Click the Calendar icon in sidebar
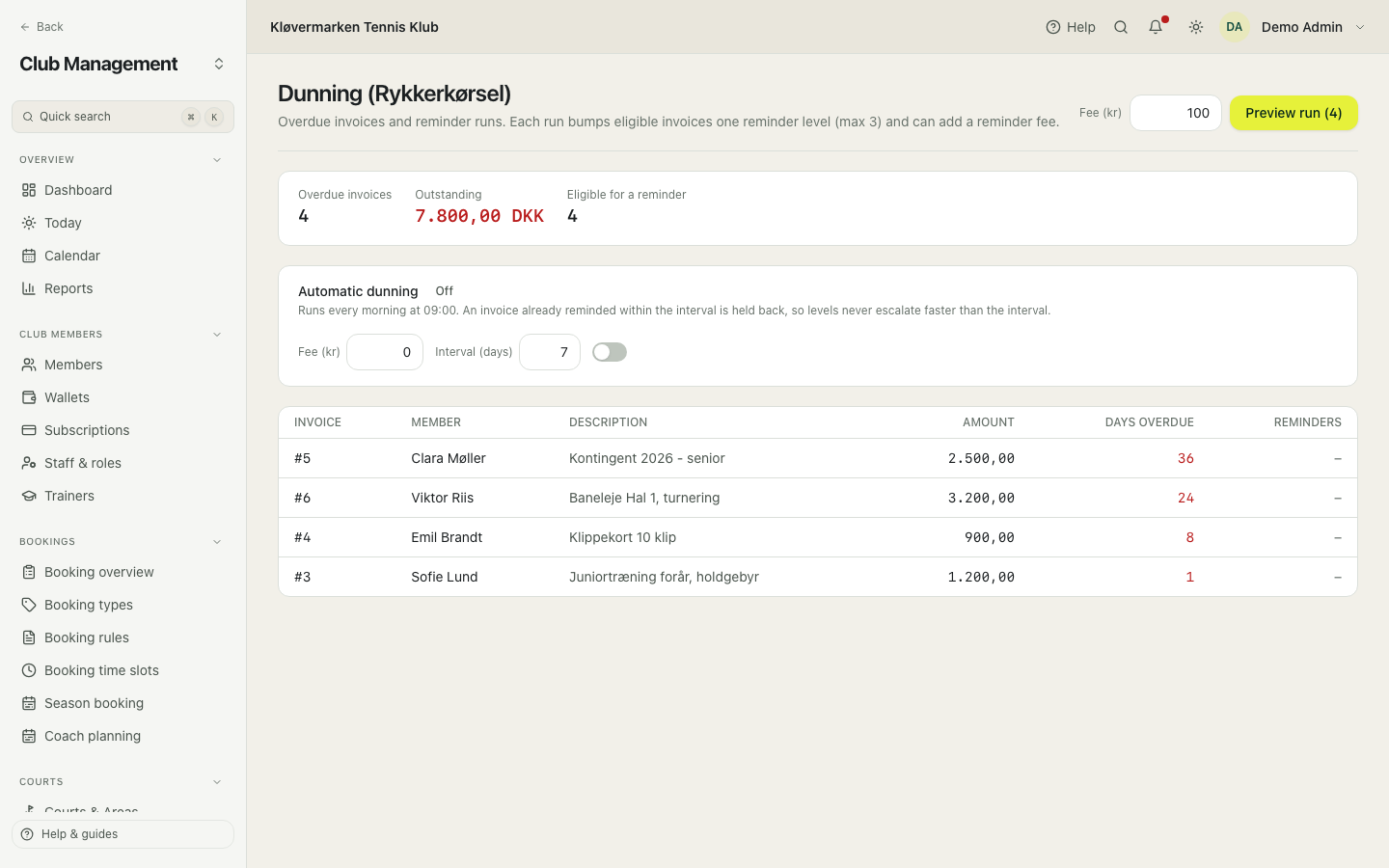The width and height of the screenshot is (1389, 868). (x=29, y=256)
